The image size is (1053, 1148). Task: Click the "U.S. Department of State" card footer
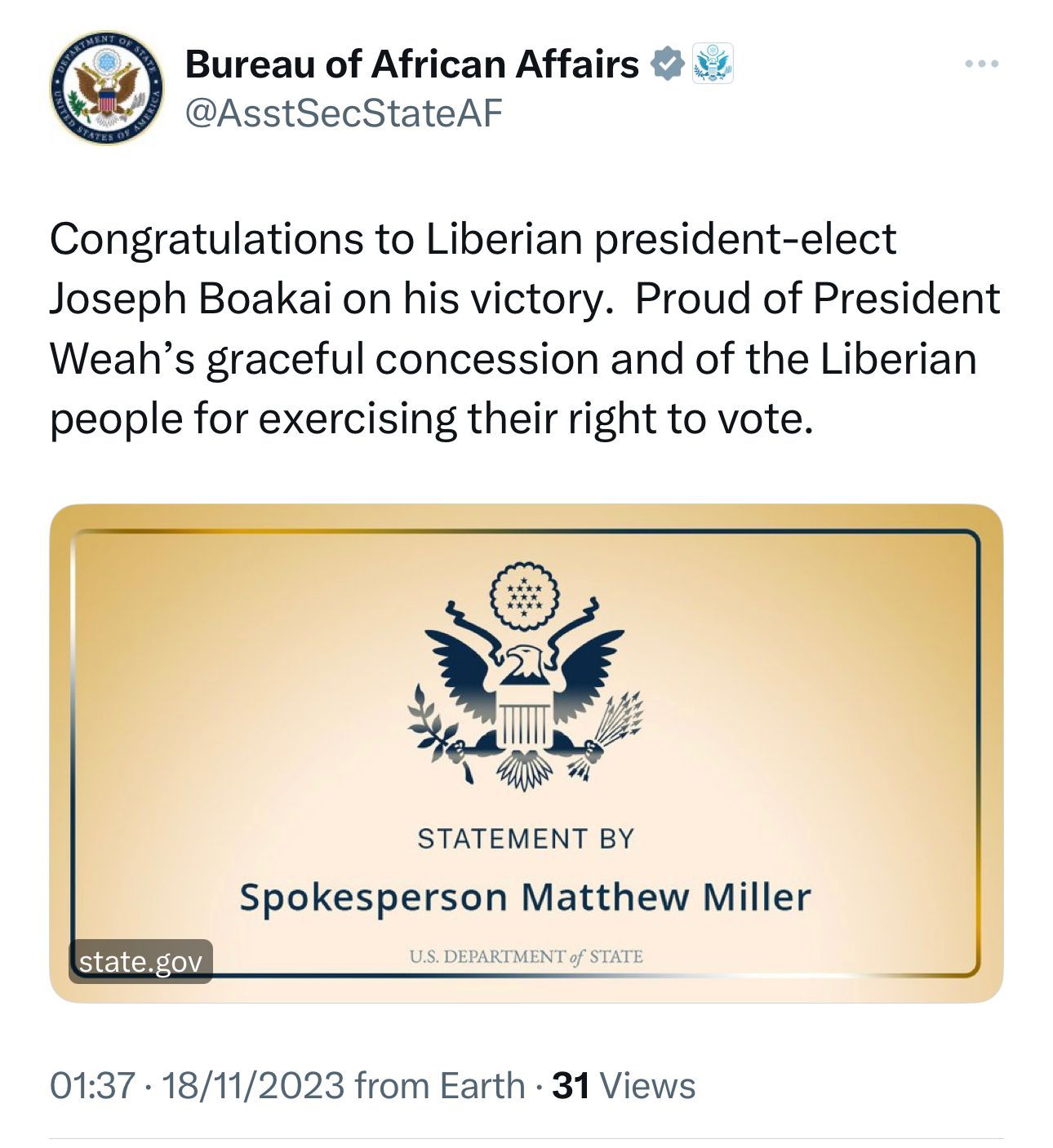[x=525, y=956]
